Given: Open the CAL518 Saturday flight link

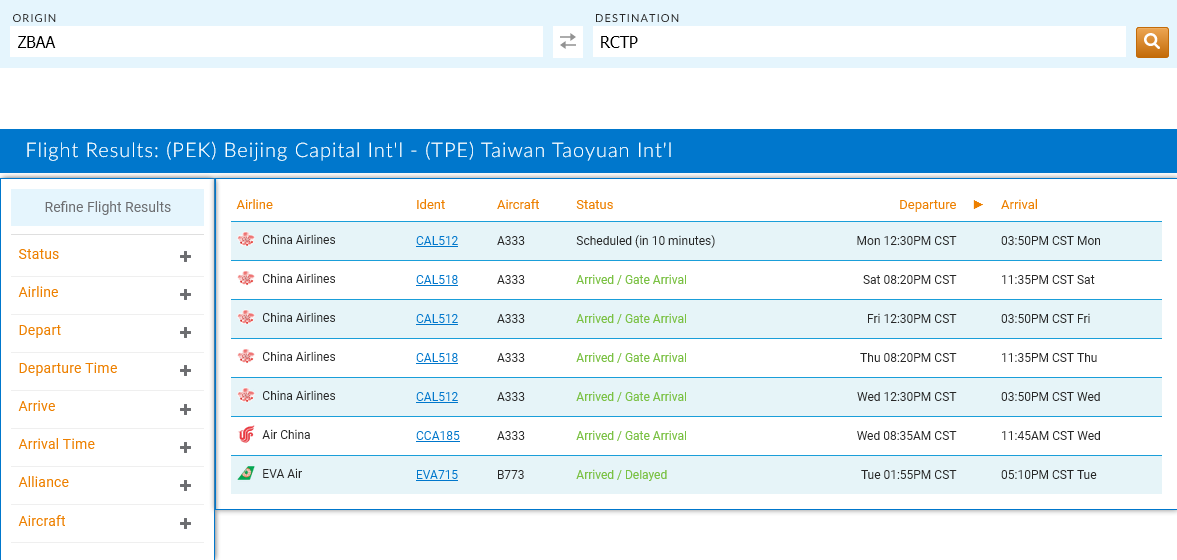Looking at the screenshot, I should coord(437,280).
